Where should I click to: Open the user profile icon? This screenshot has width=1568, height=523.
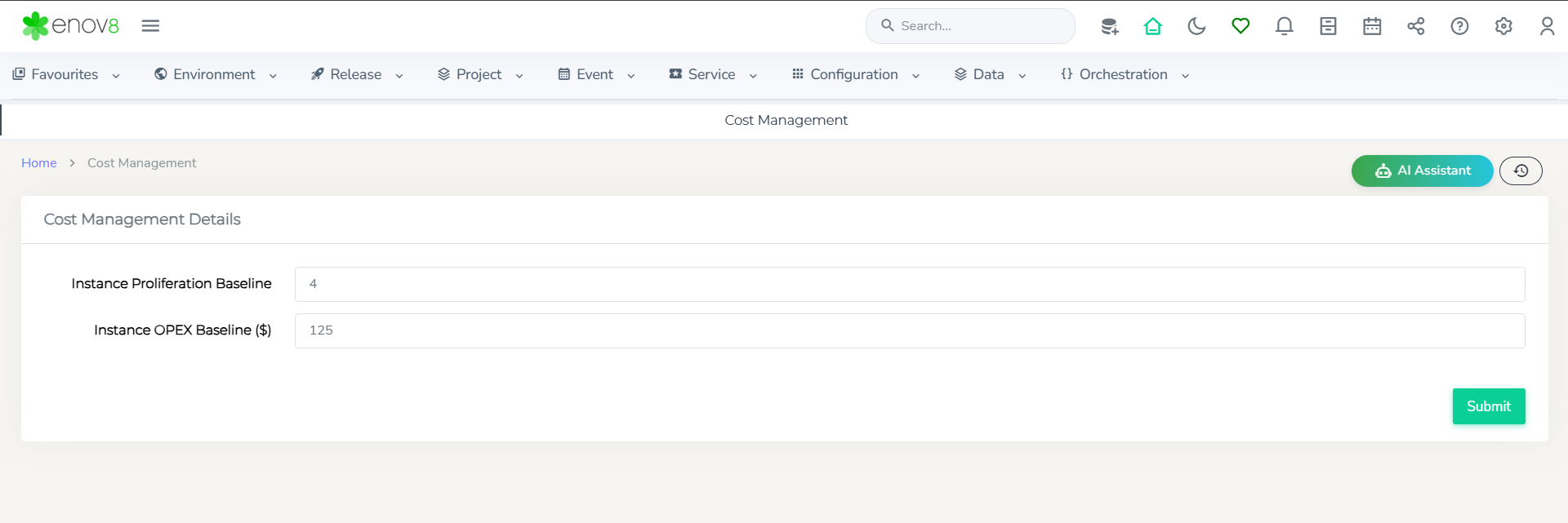(x=1547, y=26)
